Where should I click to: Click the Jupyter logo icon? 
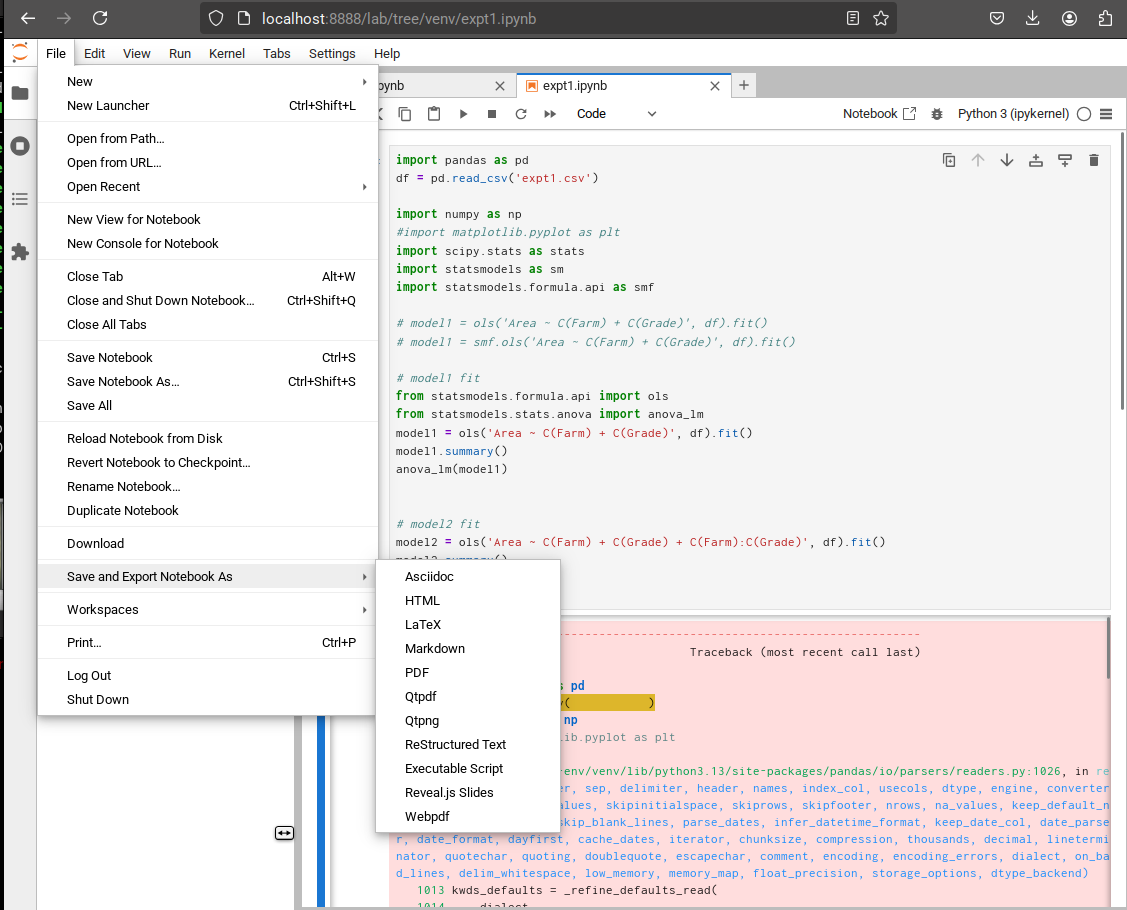point(20,52)
